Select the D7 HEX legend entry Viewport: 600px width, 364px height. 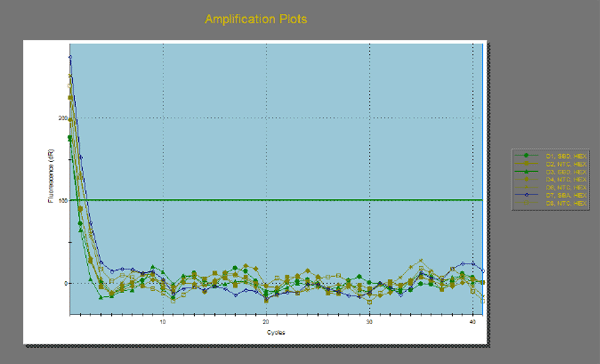551,195
